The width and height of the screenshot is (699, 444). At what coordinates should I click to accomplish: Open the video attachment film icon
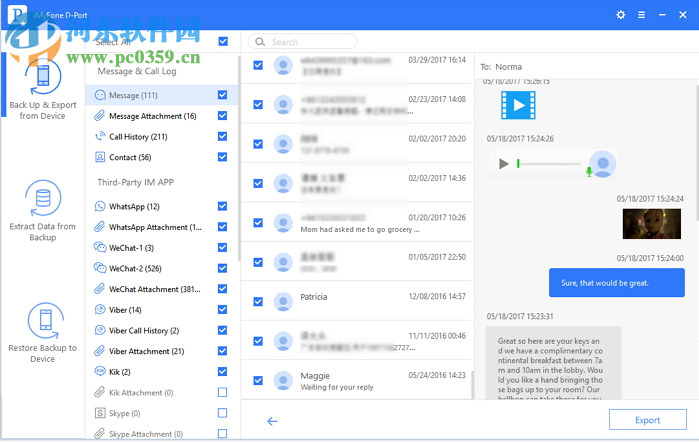[518, 105]
